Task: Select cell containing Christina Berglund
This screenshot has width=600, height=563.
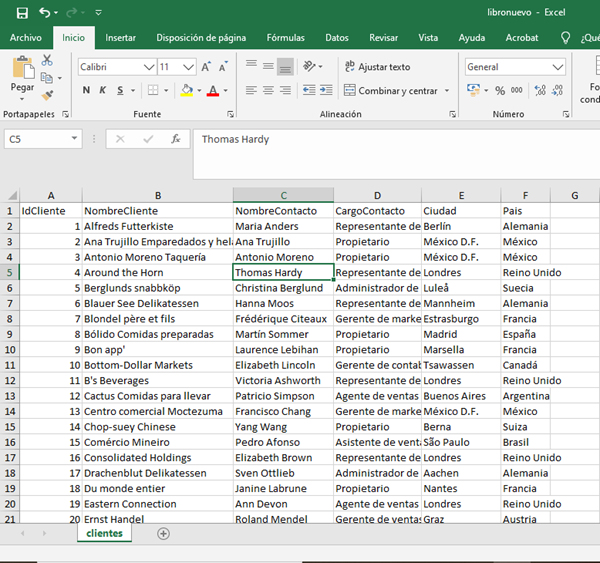Action: (283, 288)
